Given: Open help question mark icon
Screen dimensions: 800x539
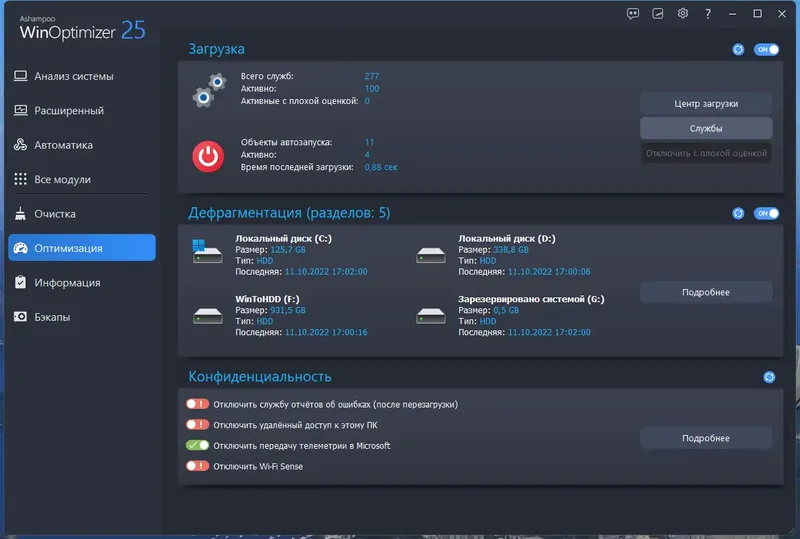Looking at the screenshot, I should tap(708, 14).
